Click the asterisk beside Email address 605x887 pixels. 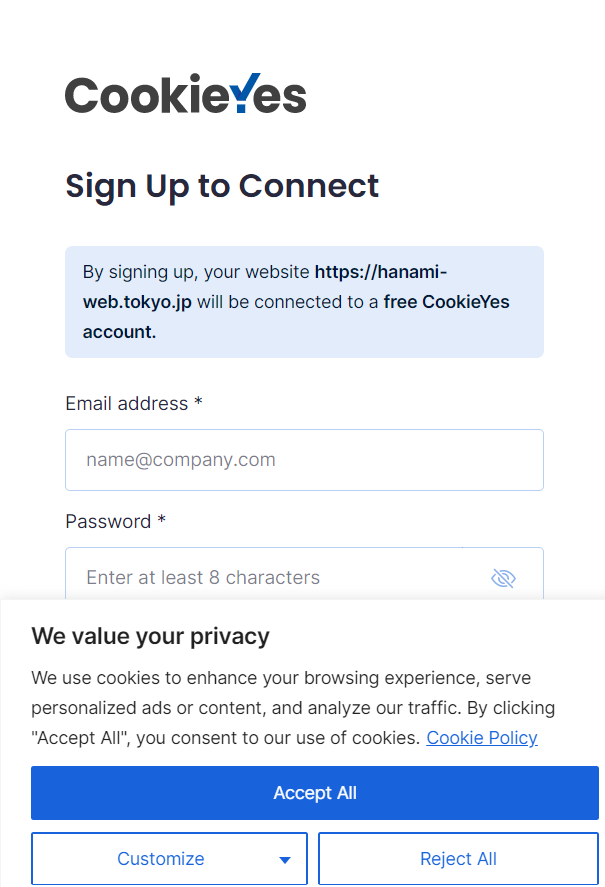tap(198, 402)
